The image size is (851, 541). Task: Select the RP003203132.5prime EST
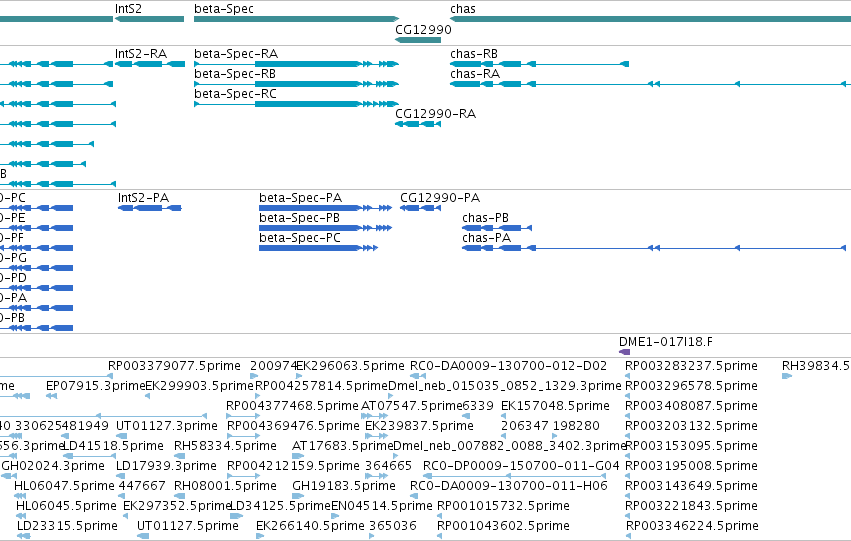[628, 436]
